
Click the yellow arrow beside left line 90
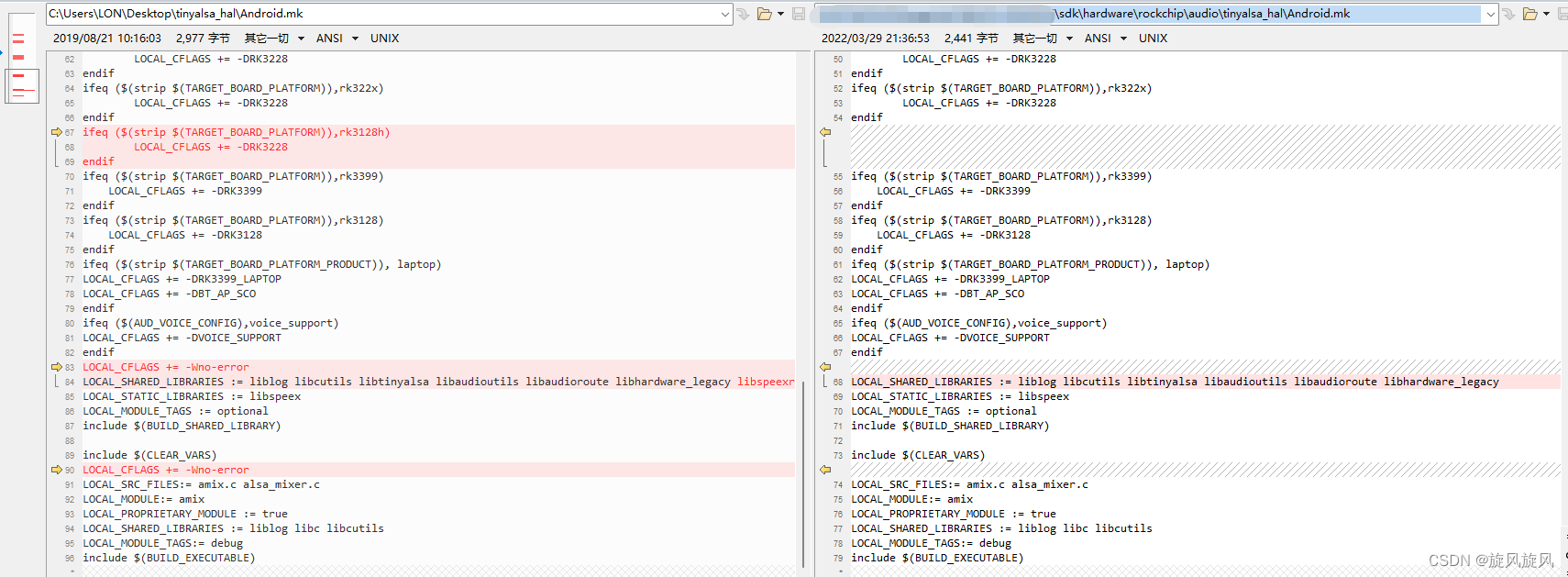coord(57,470)
